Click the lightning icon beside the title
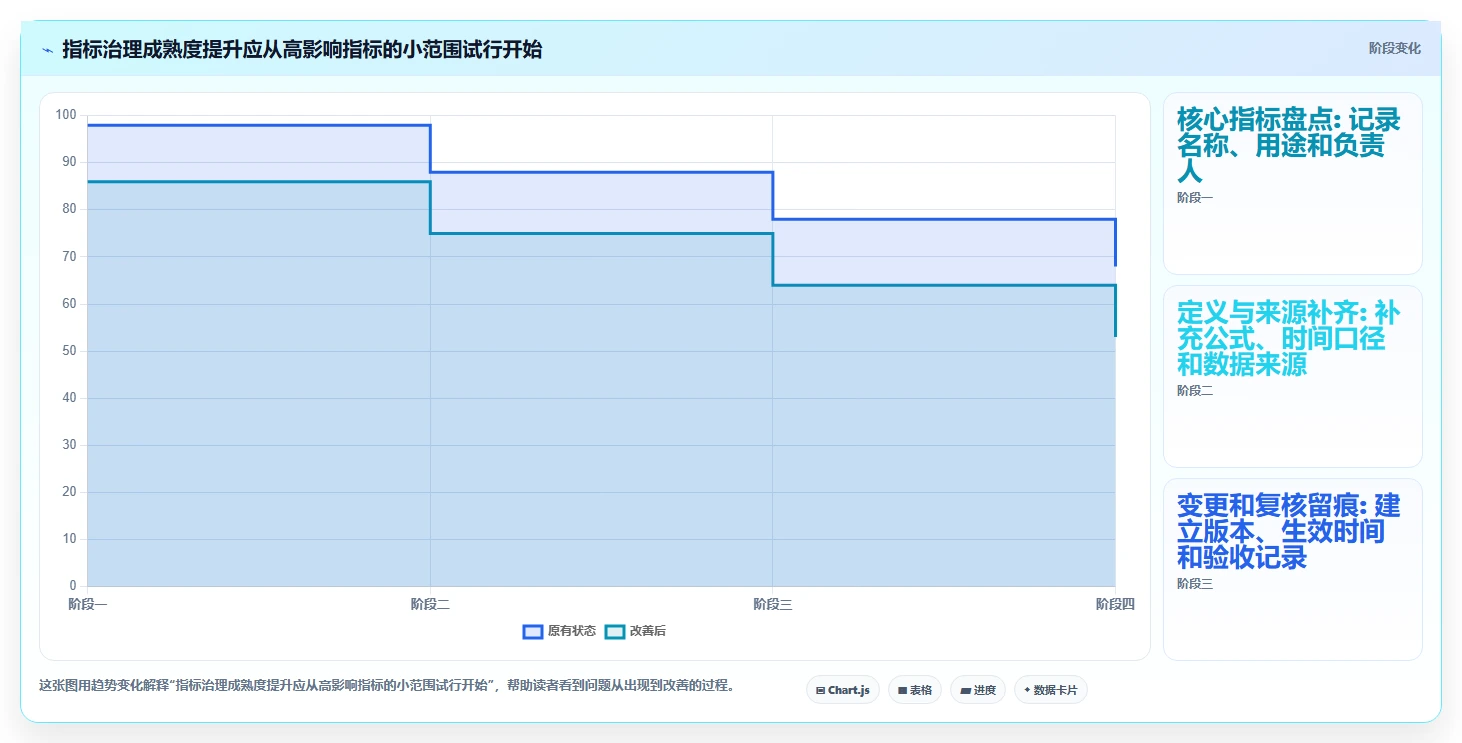This screenshot has height=743, width=1462. point(48,50)
